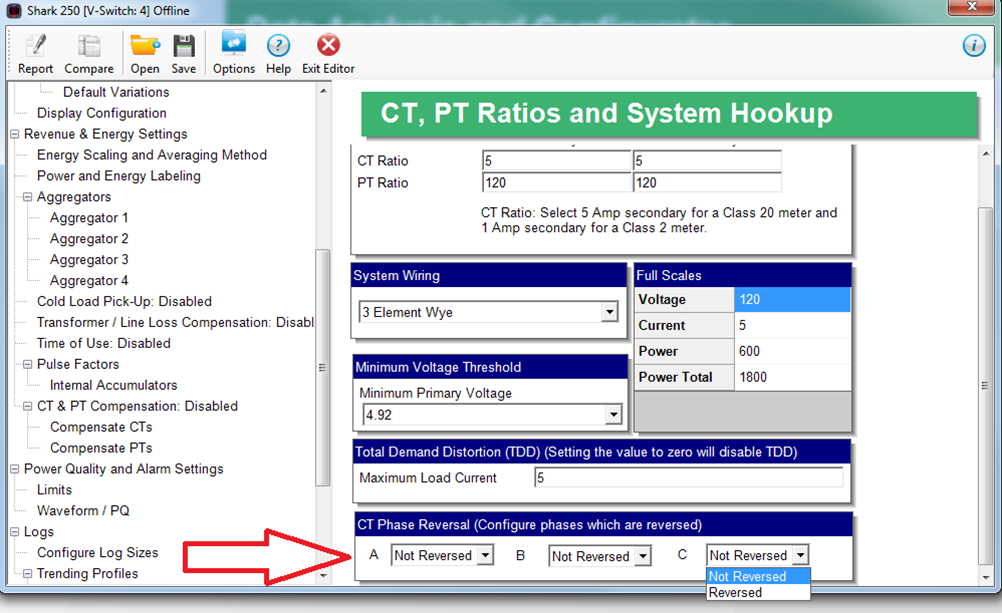Click the Compare toolbar icon
Viewport: 1002px width, 613px height.
89,54
